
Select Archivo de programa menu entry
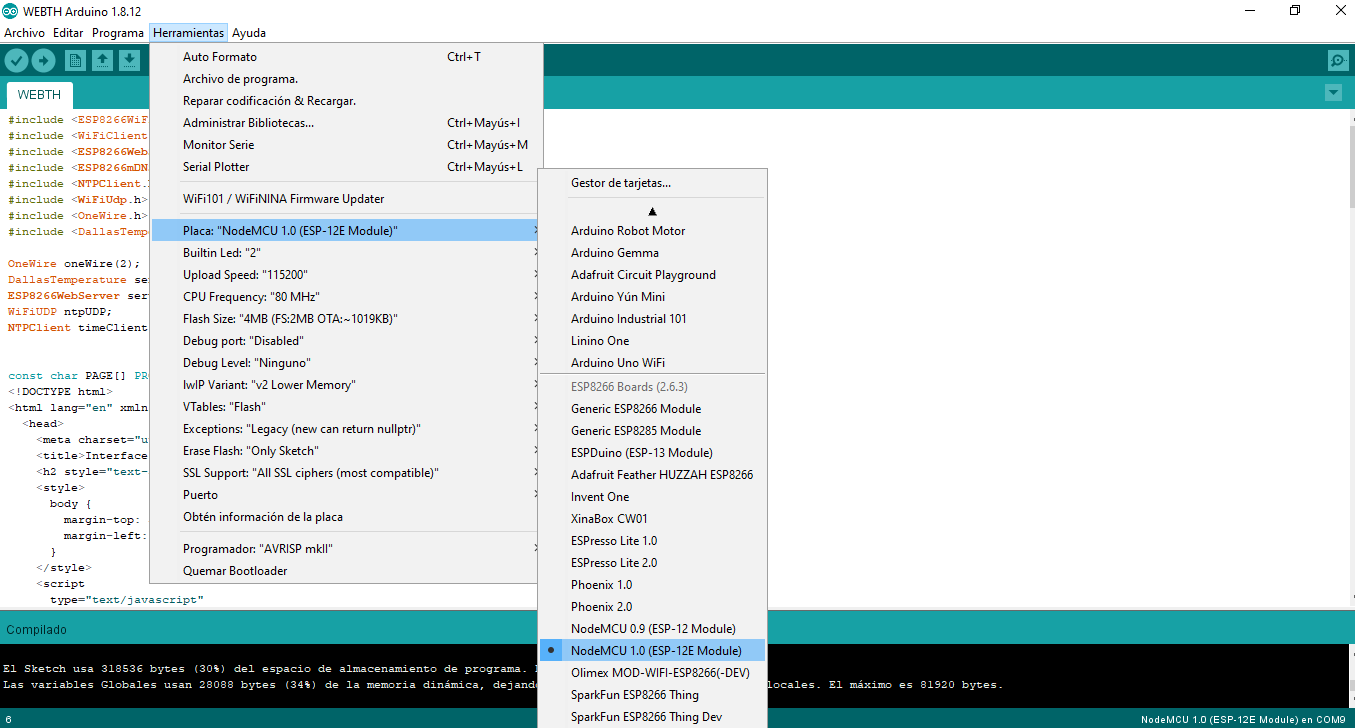346,79
